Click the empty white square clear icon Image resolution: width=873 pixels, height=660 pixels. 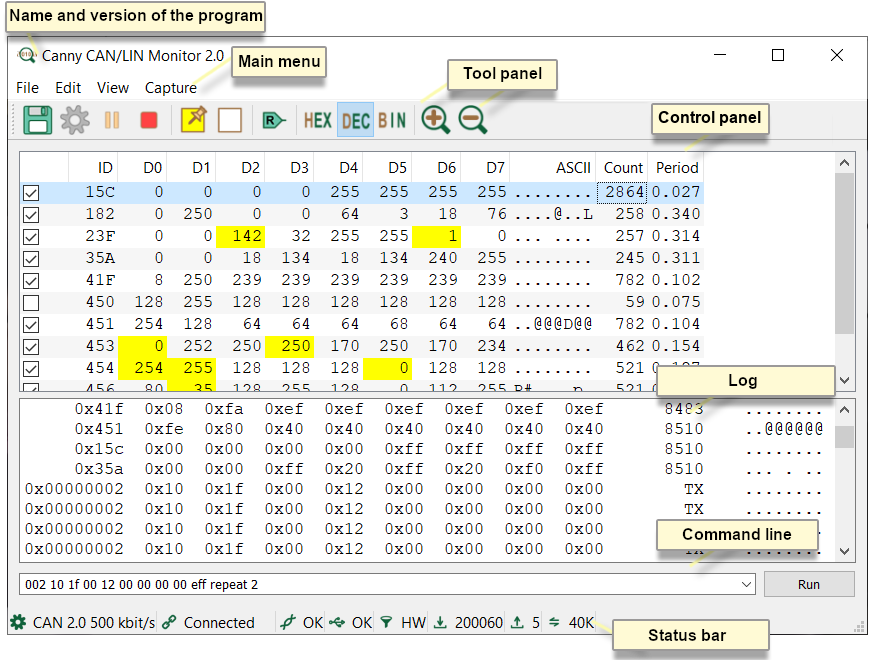[230, 120]
